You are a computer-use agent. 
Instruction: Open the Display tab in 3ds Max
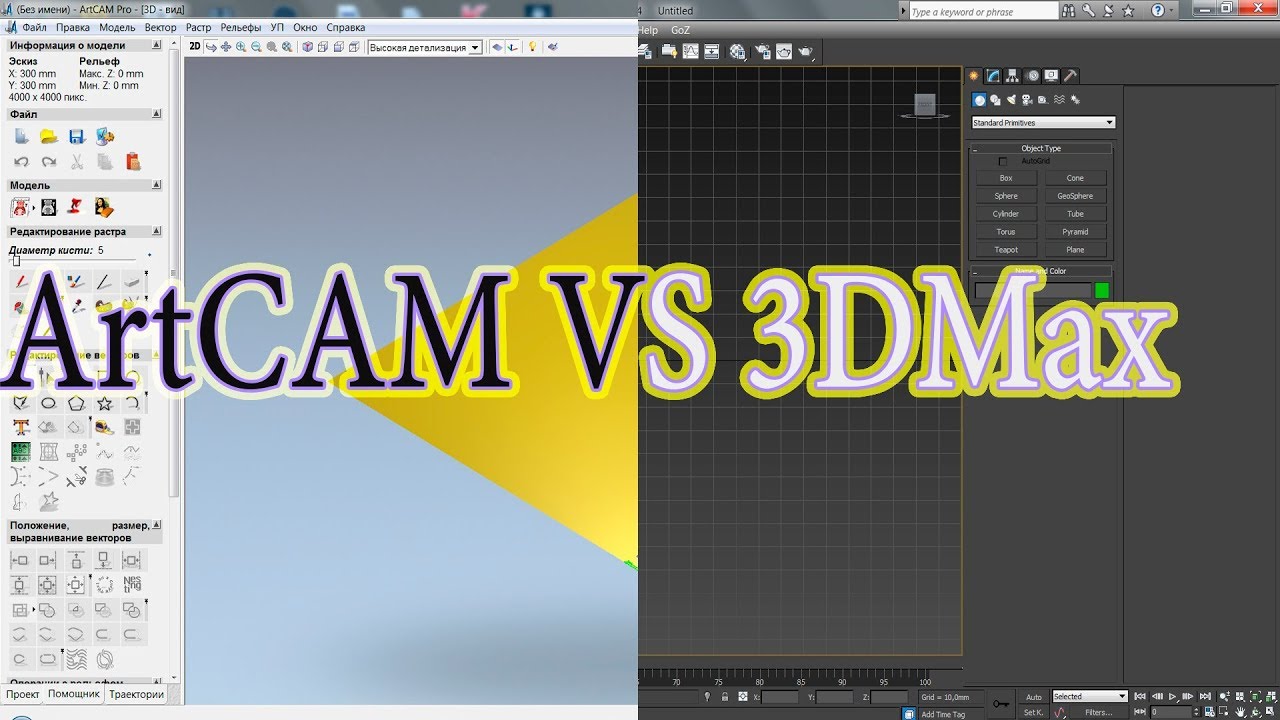pyautogui.click(x=1051, y=76)
